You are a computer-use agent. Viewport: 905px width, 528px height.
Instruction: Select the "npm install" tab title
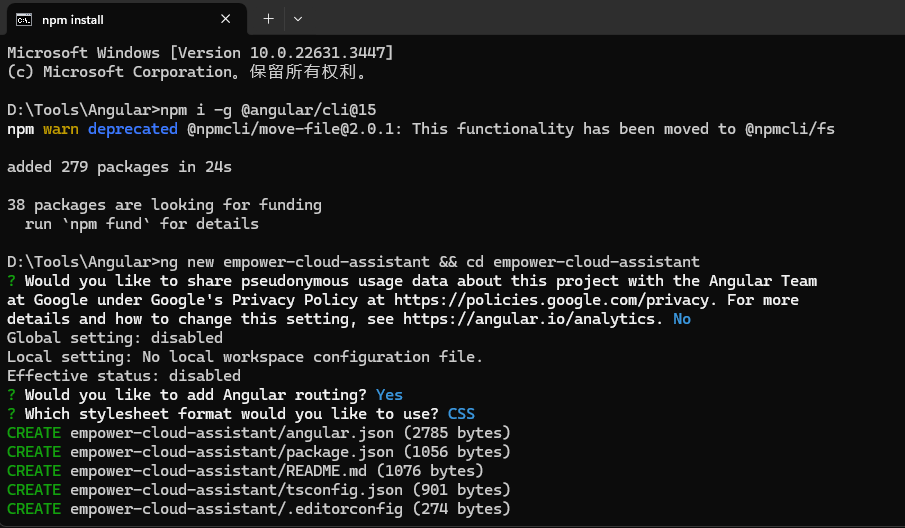pyautogui.click(x=72, y=20)
